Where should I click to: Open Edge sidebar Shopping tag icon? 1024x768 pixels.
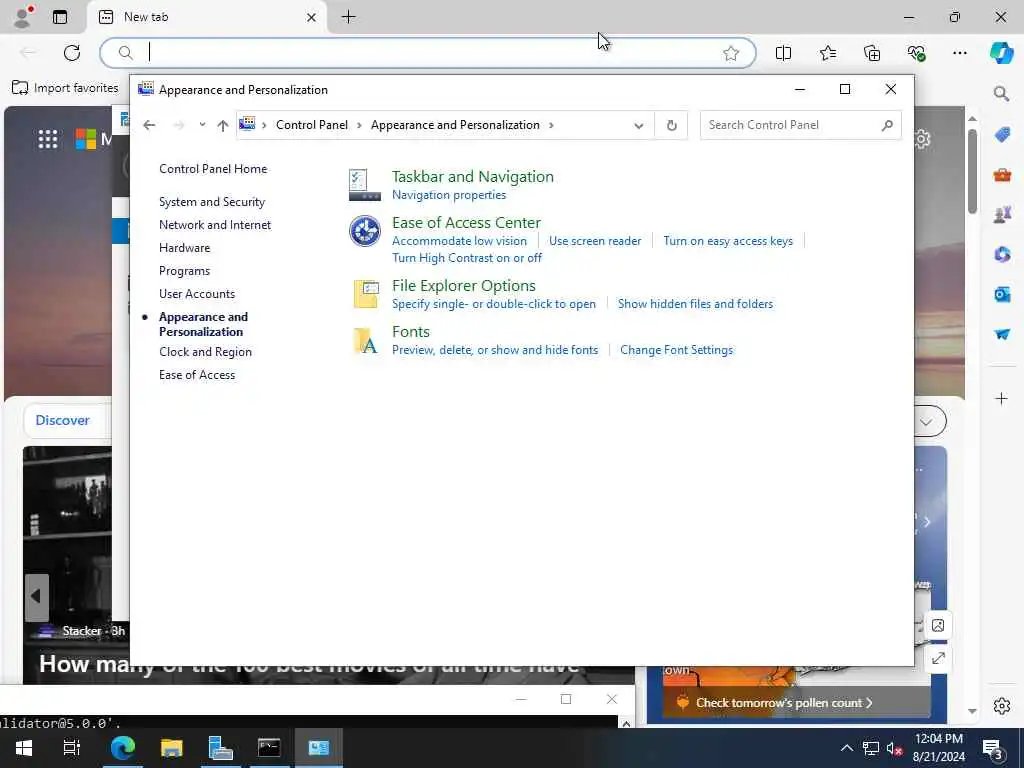[x=1002, y=135]
